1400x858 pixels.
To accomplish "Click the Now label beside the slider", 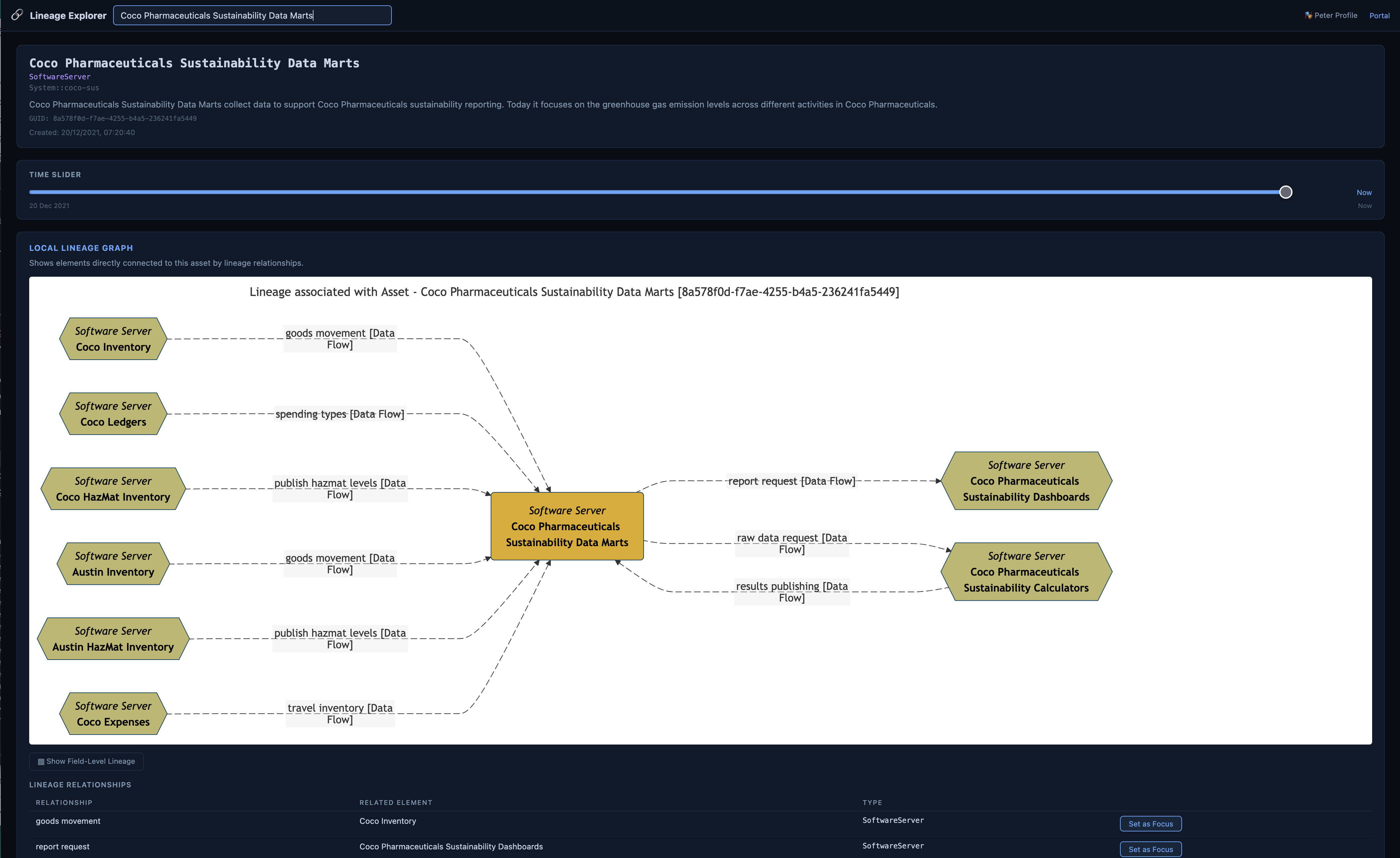I will [1364, 193].
